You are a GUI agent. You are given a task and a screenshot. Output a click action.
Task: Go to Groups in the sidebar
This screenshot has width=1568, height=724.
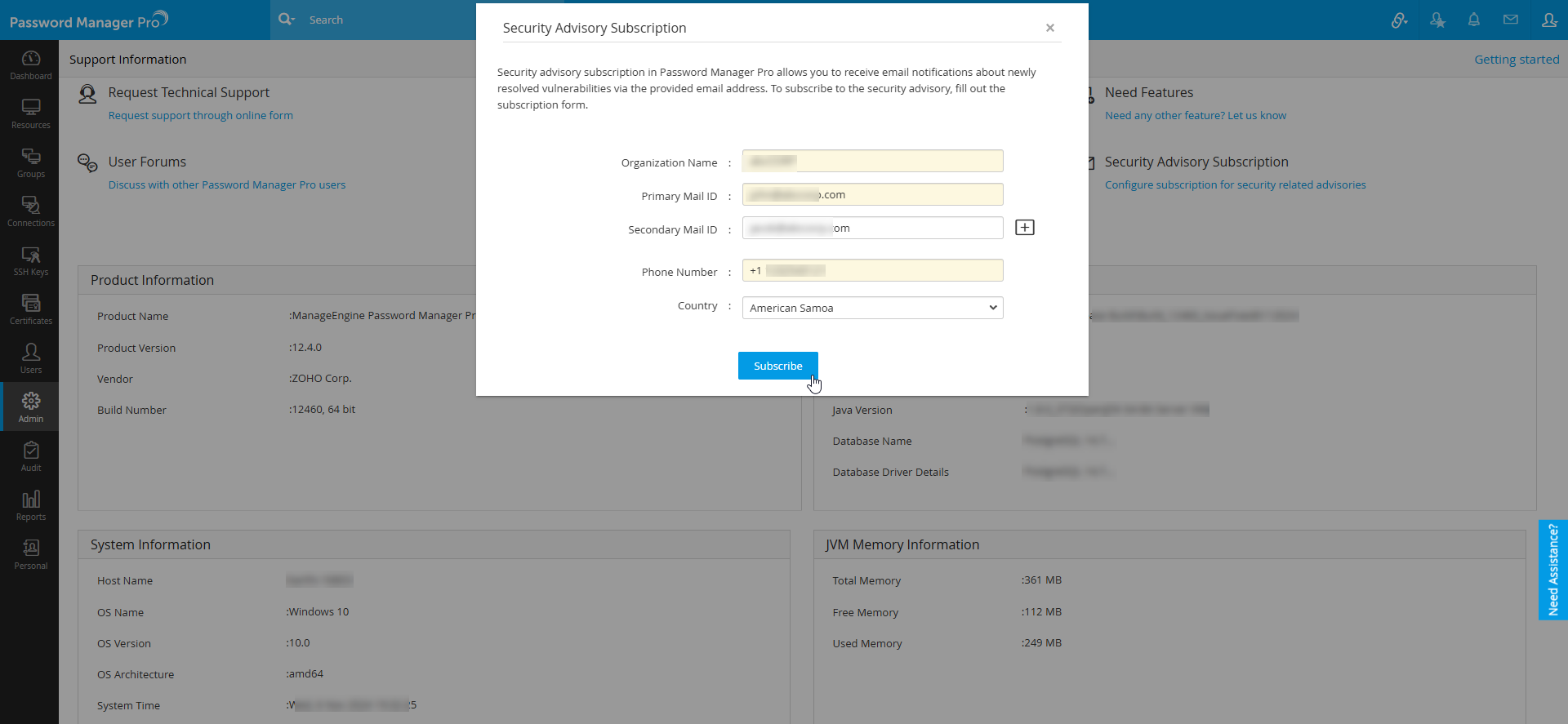tap(30, 162)
